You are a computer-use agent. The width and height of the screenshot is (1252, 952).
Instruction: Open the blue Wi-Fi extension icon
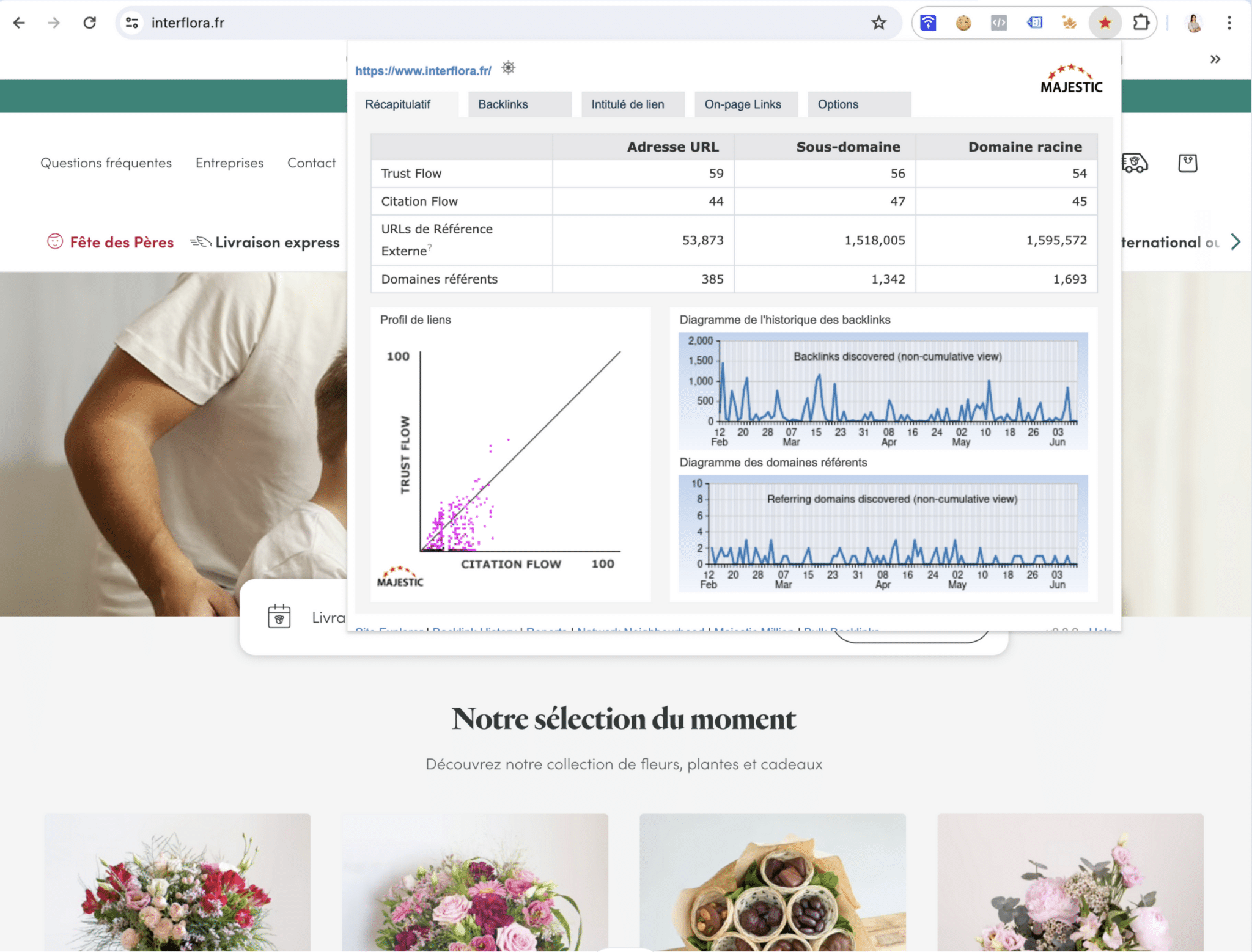928,23
